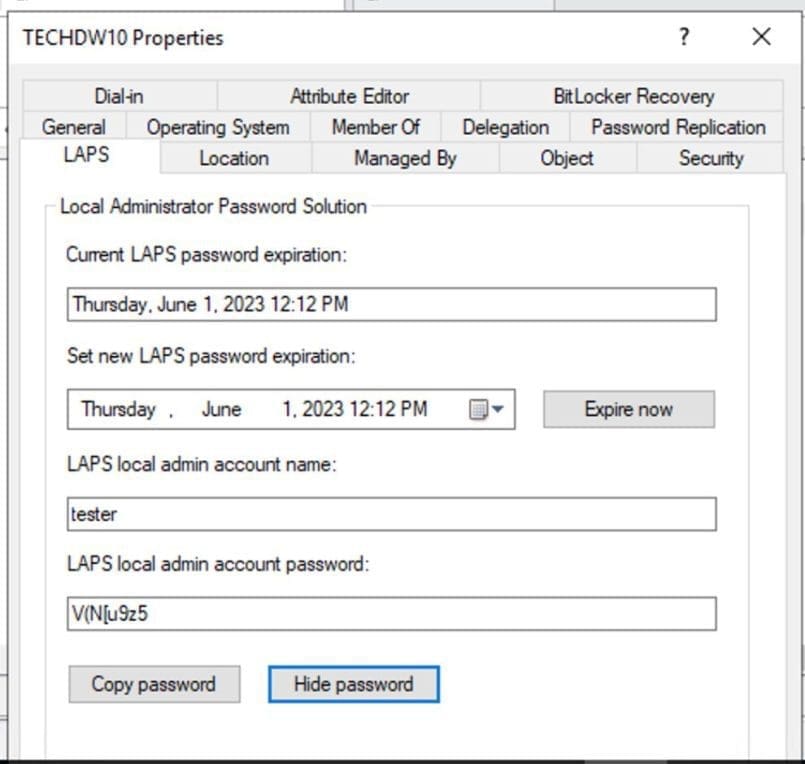Copy the LAPS password
Image resolution: width=805 pixels, height=764 pixels.
(x=154, y=684)
